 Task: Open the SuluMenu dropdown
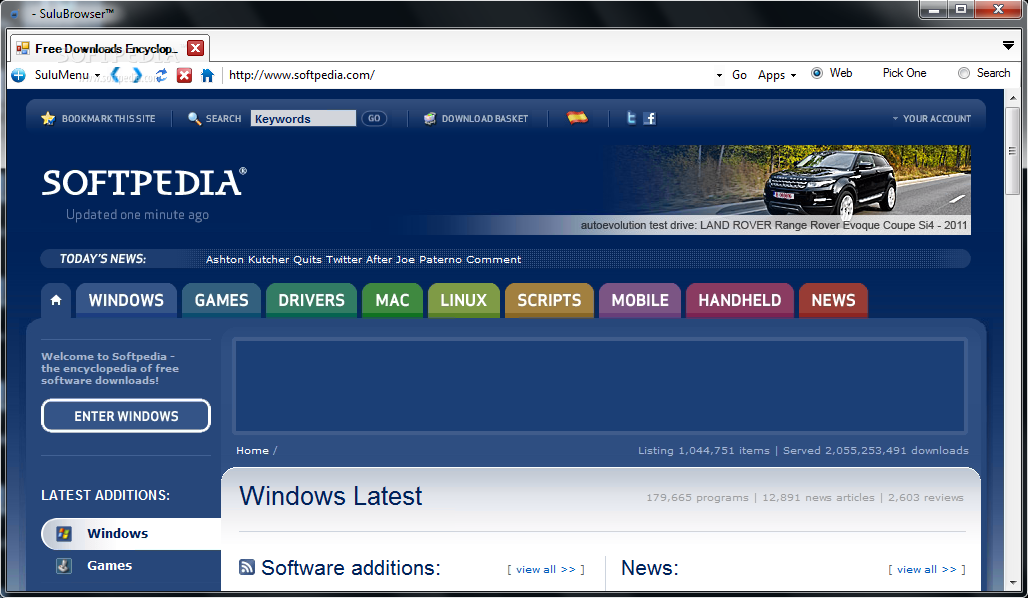tap(67, 75)
